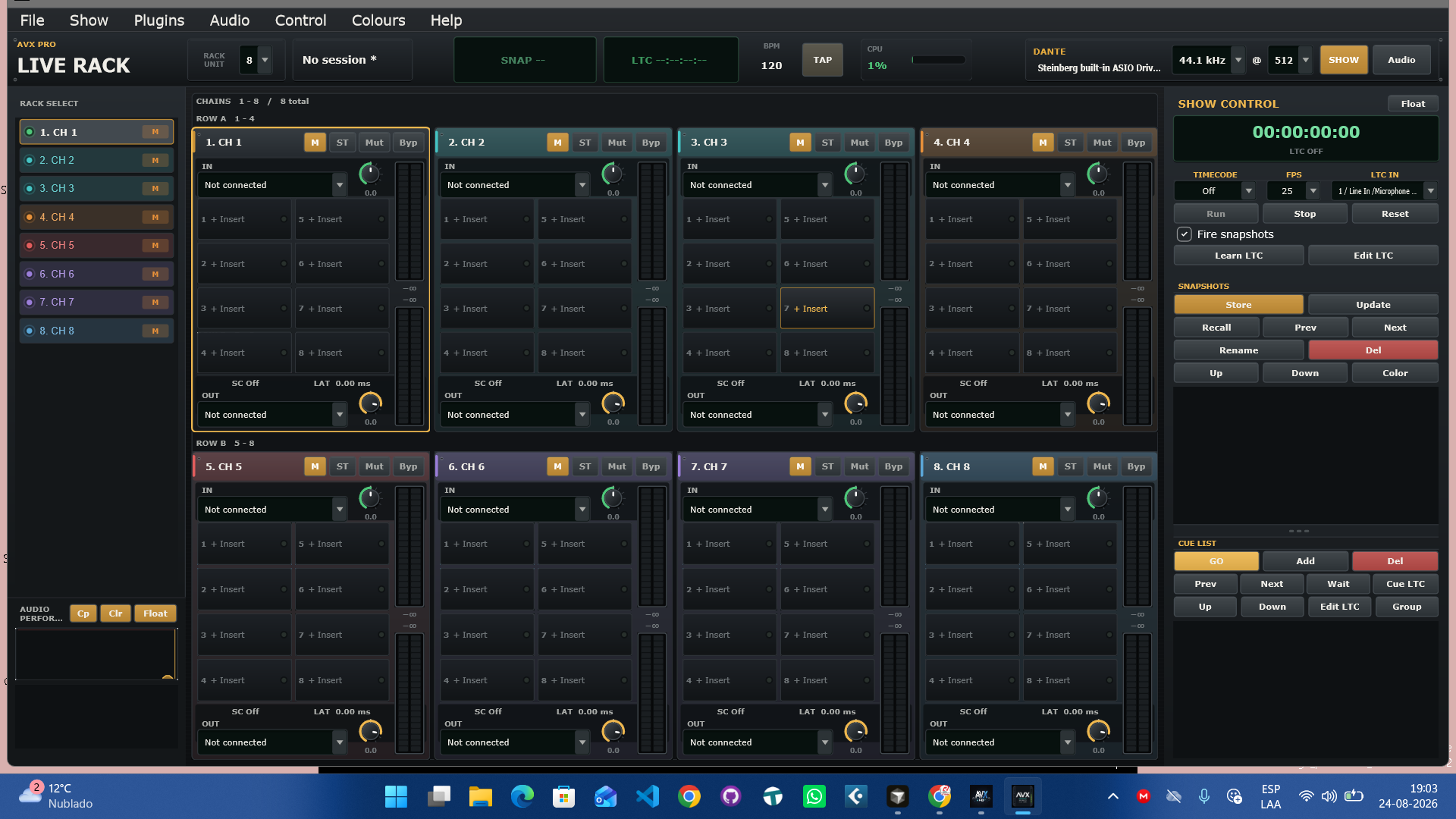Click the No session name field
This screenshot has width=1456, height=819.
coord(353,60)
